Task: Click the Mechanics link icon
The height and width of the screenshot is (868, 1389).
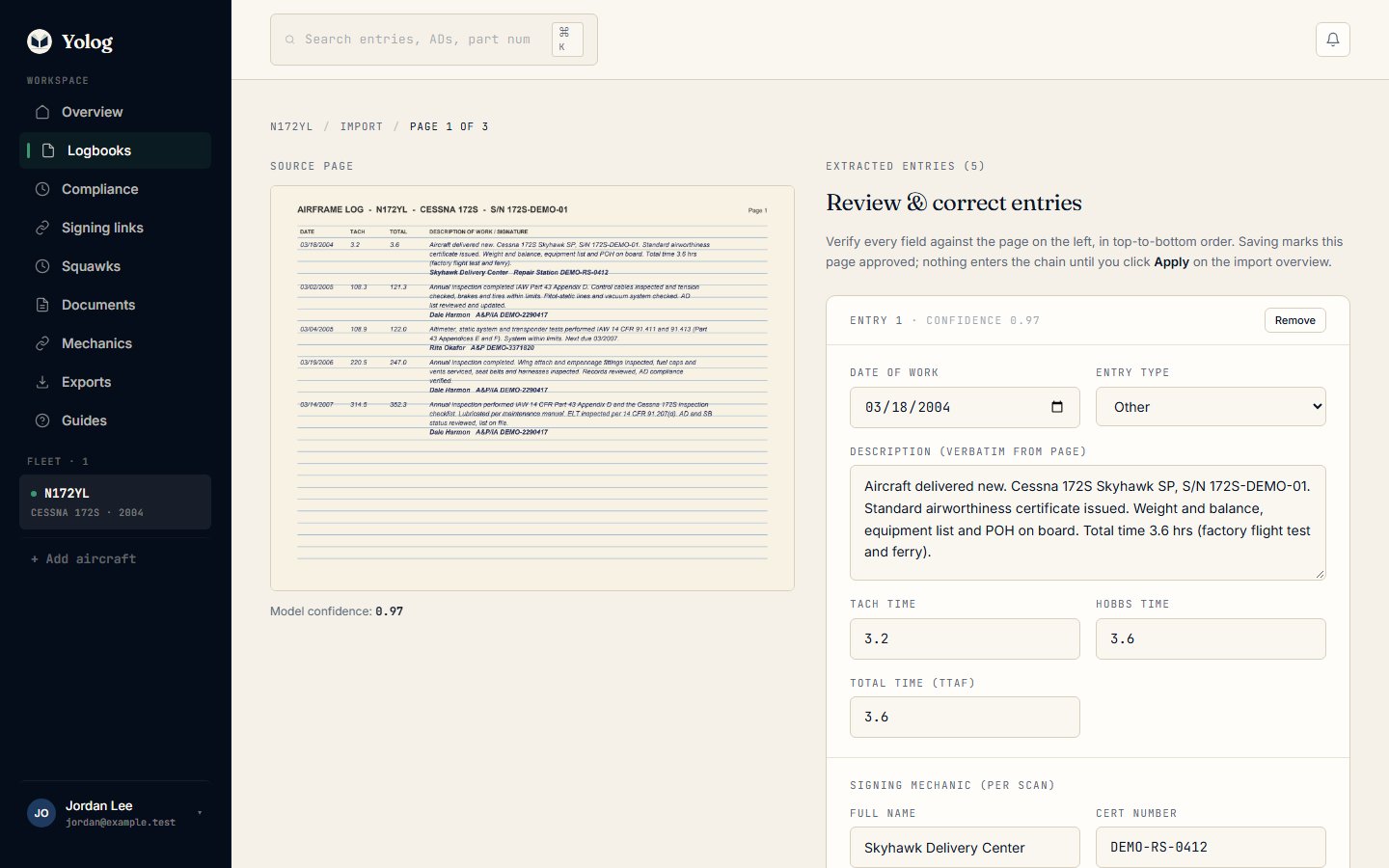Action: pyautogui.click(x=42, y=343)
